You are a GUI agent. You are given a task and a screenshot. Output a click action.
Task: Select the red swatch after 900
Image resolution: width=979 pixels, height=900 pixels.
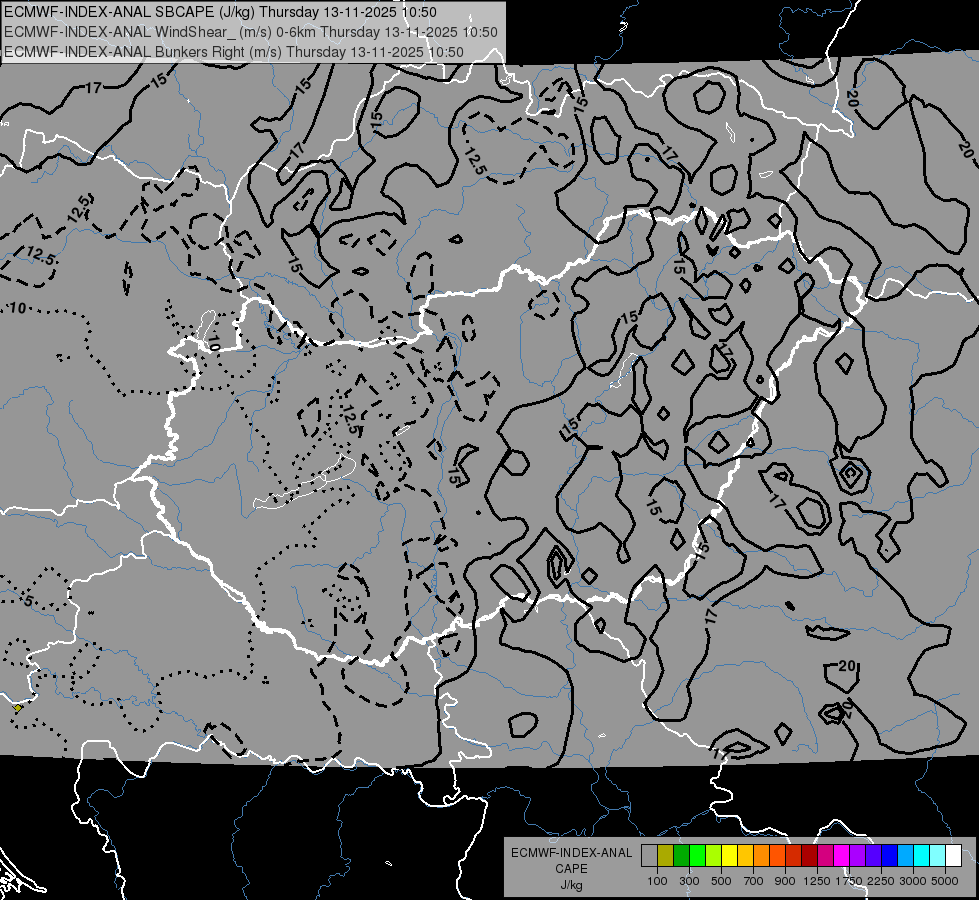pyautogui.click(x=794, y=856)
